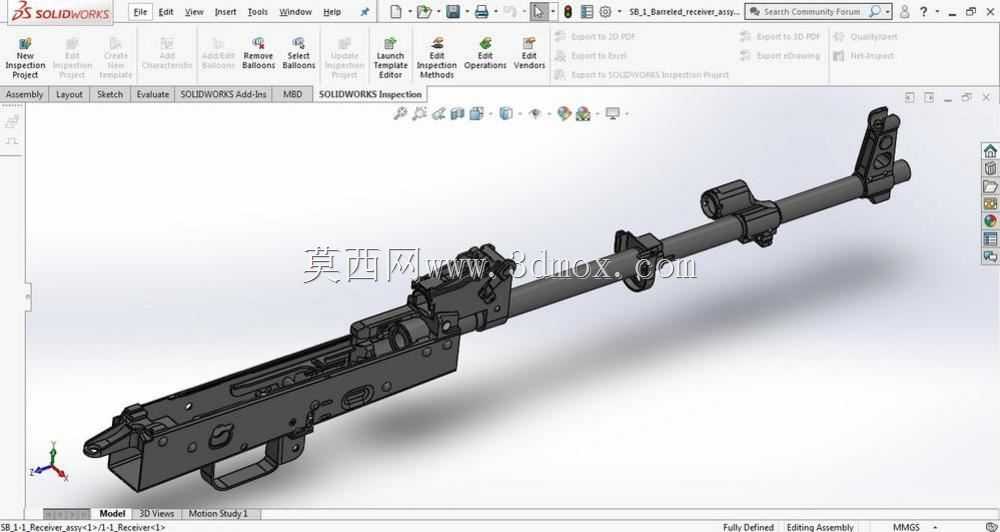
Task: Switch to Assembly tab
Action: 24,94
